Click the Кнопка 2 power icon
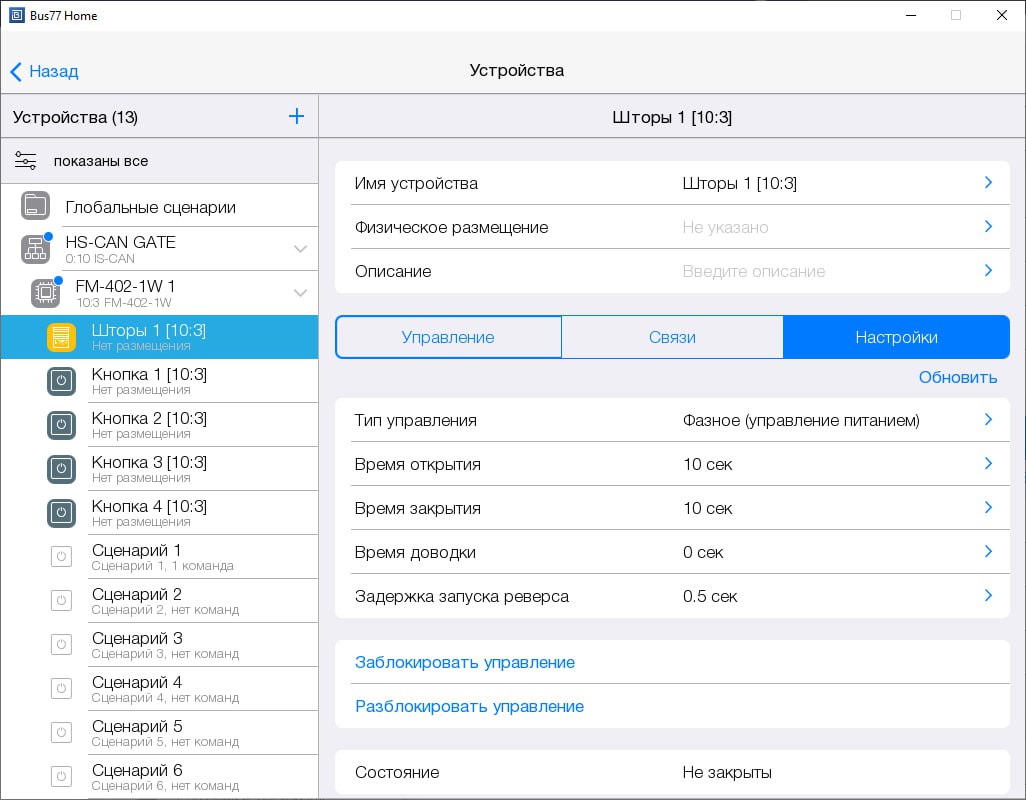 pyautogui.click(x=61, y=425)
